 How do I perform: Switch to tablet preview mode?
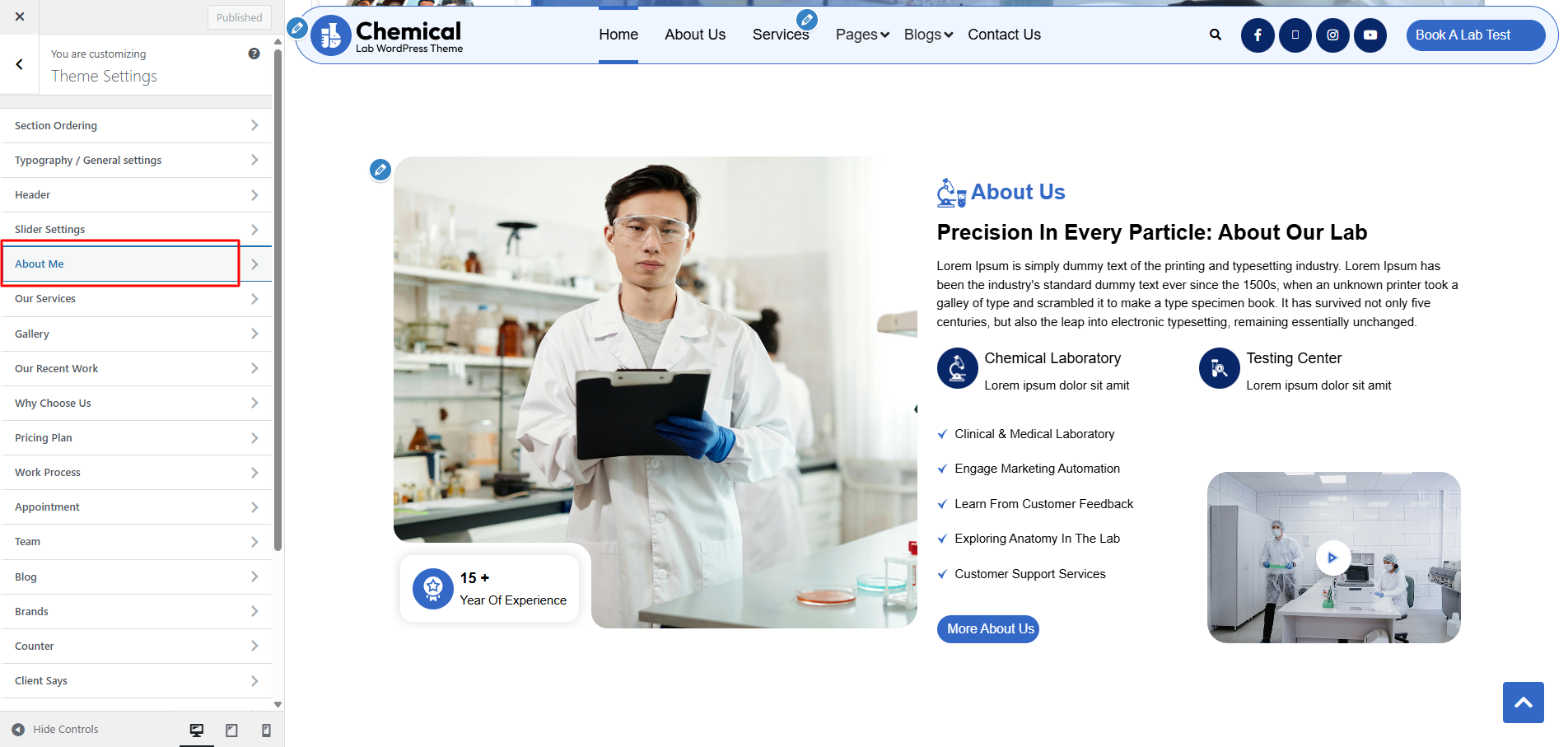pyautogui.click(x=231, y=731)
